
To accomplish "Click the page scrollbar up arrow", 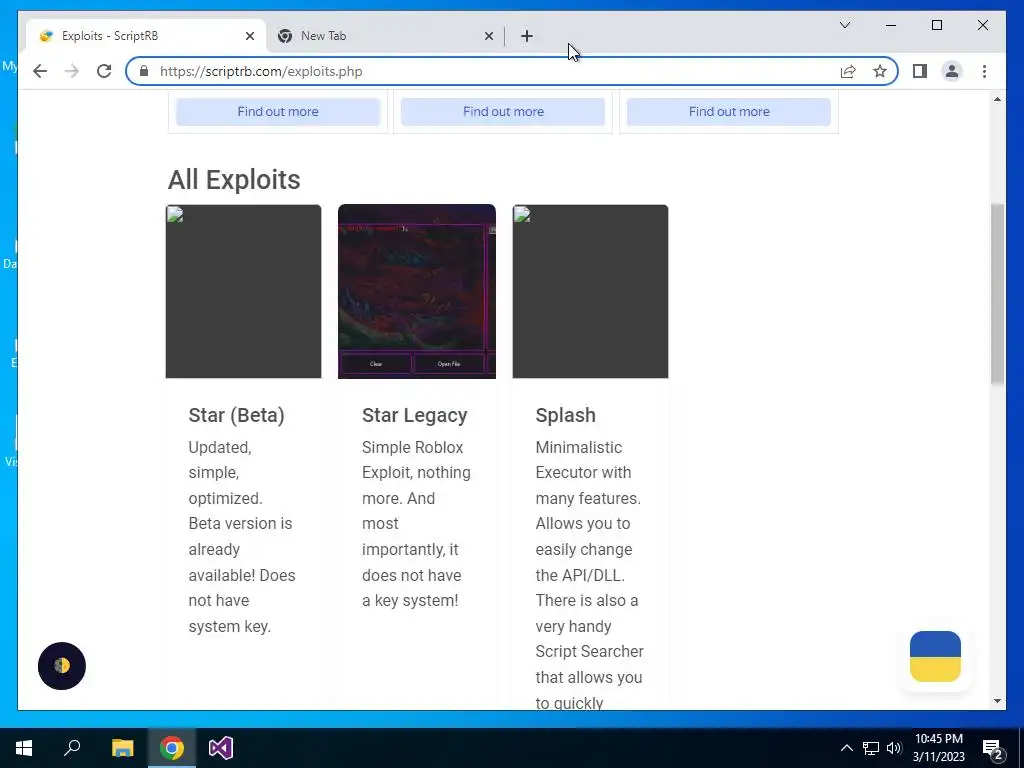I will click(997, 99).
